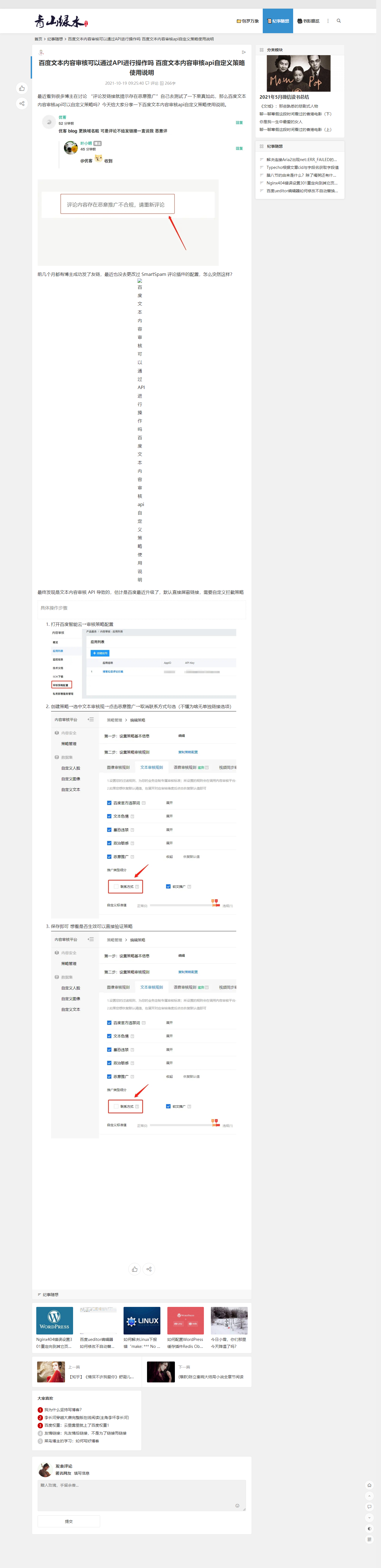The height and width of the screenshot is (1568, 381).
Task: Open the three-dot more menu in header
Action: pos(328,21)
